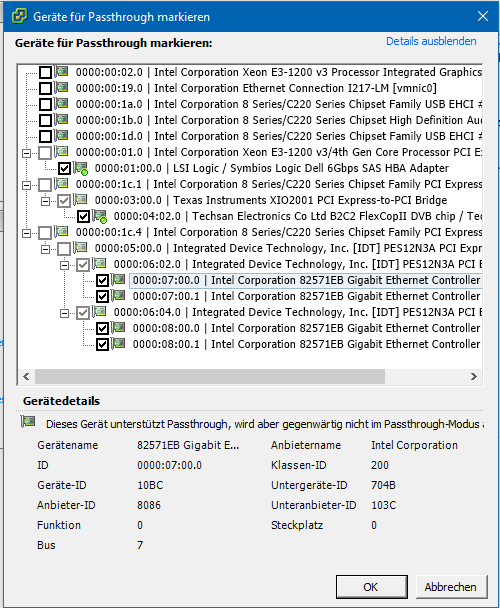
Task: Click device icon for 0000:00:1d.0 USB EHCI
Action: 61,135
